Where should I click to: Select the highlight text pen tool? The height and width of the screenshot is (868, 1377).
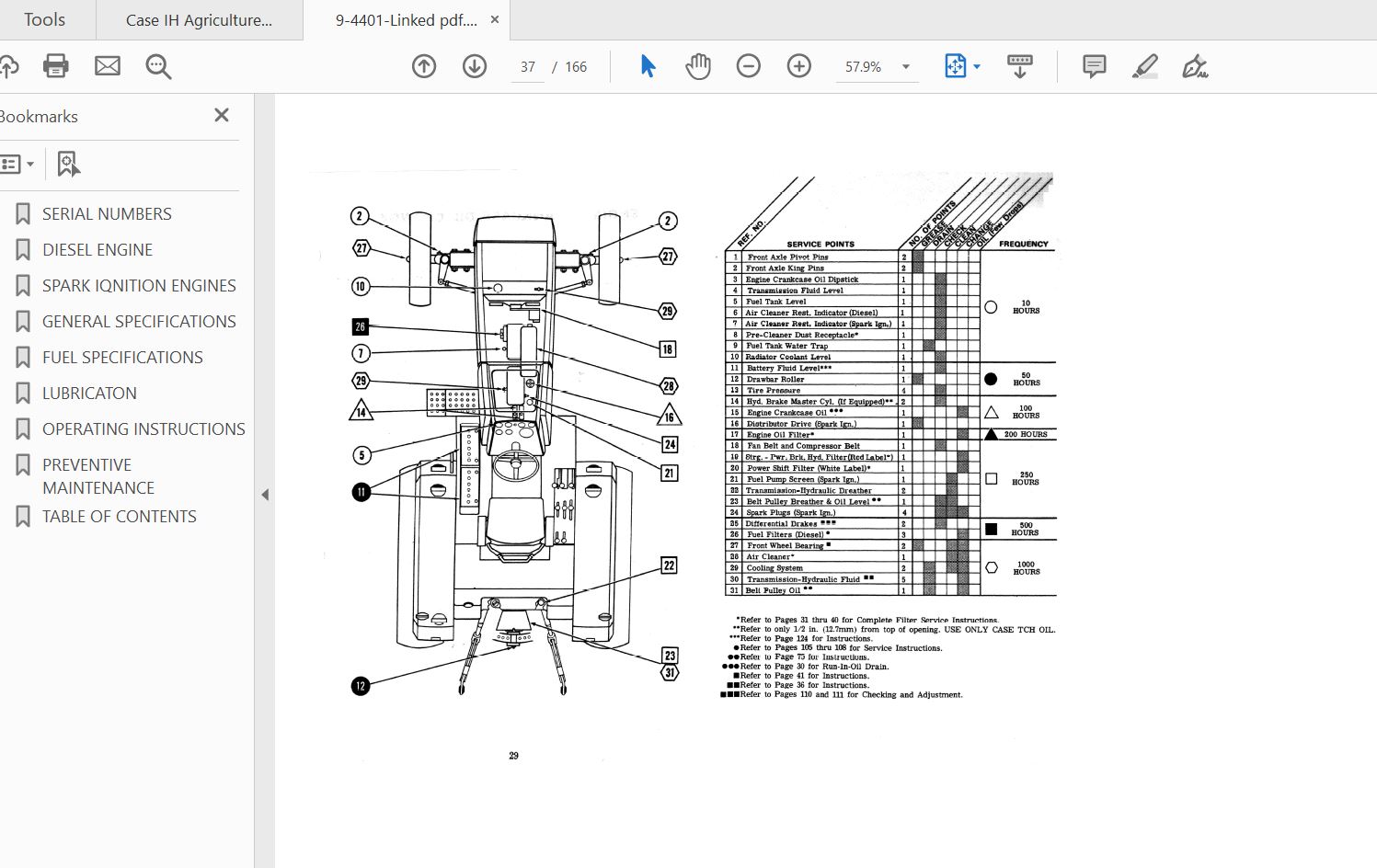(x=1144, y=66)
